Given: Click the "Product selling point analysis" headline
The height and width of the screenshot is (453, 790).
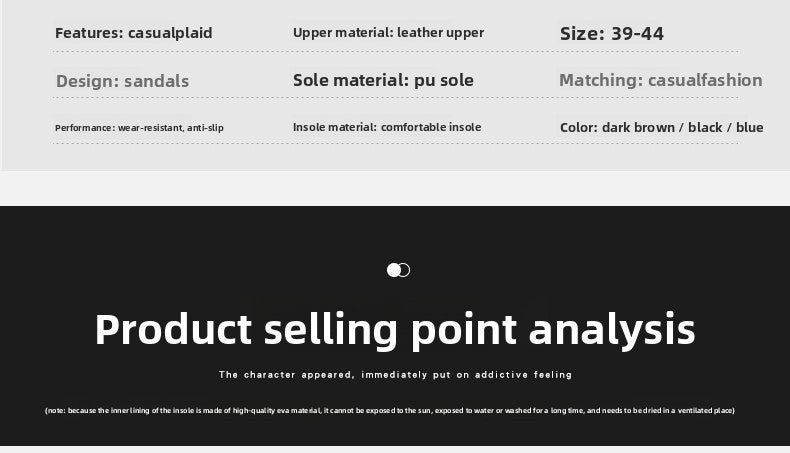Looking at the screenshot, I should (x=395, y=329).
